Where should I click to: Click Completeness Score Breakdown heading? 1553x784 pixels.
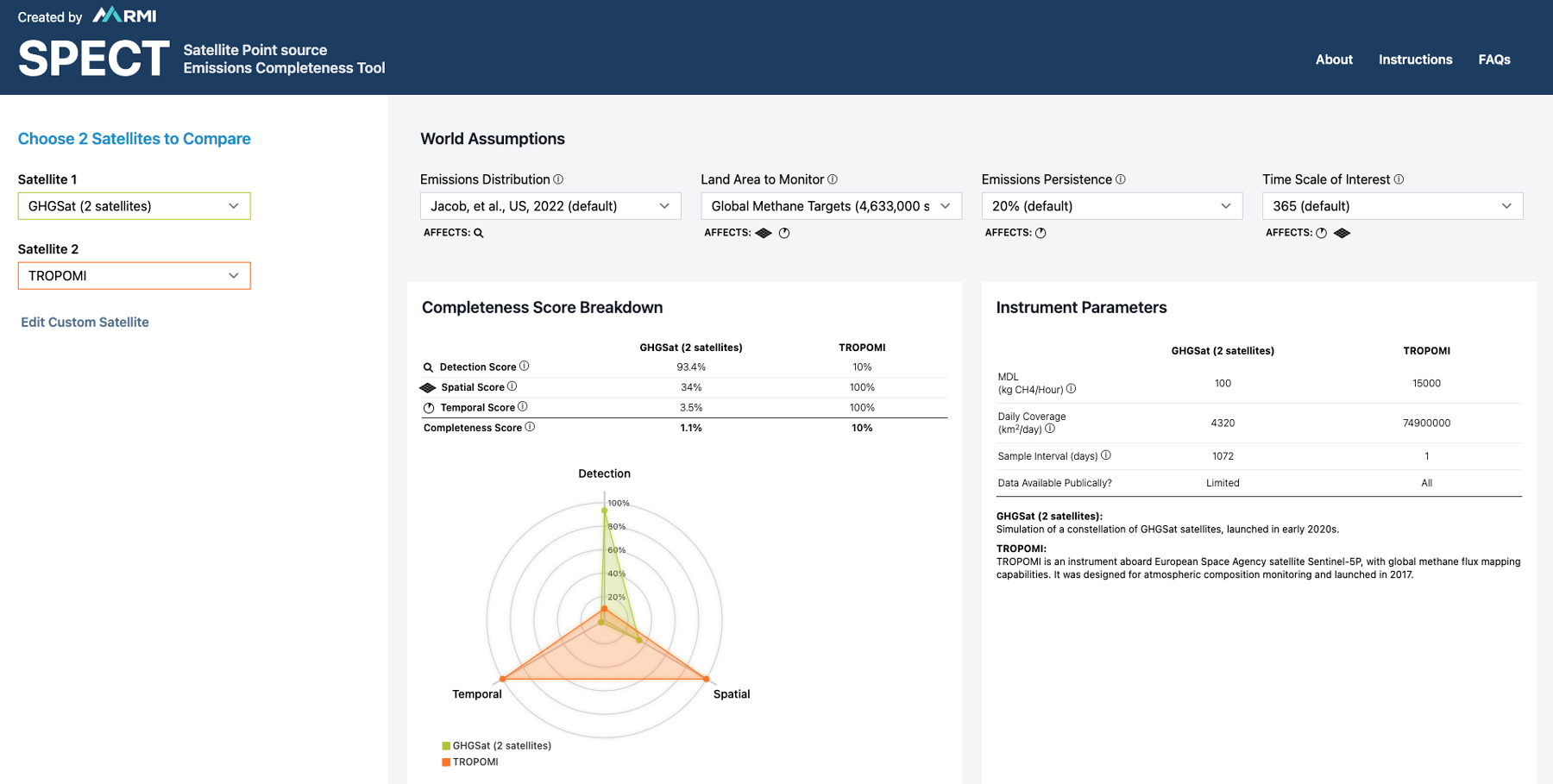click(x=542, y=308)
